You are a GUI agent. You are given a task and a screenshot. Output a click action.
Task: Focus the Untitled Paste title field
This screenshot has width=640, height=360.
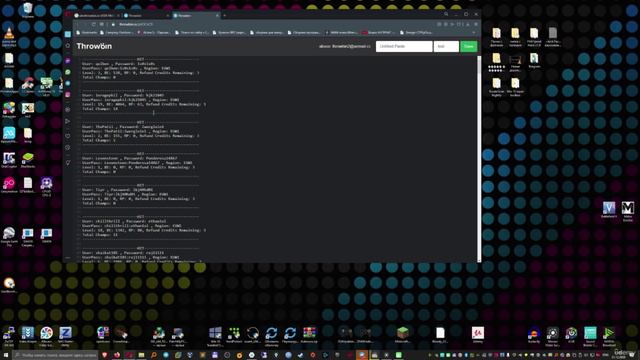coord(404,47)
